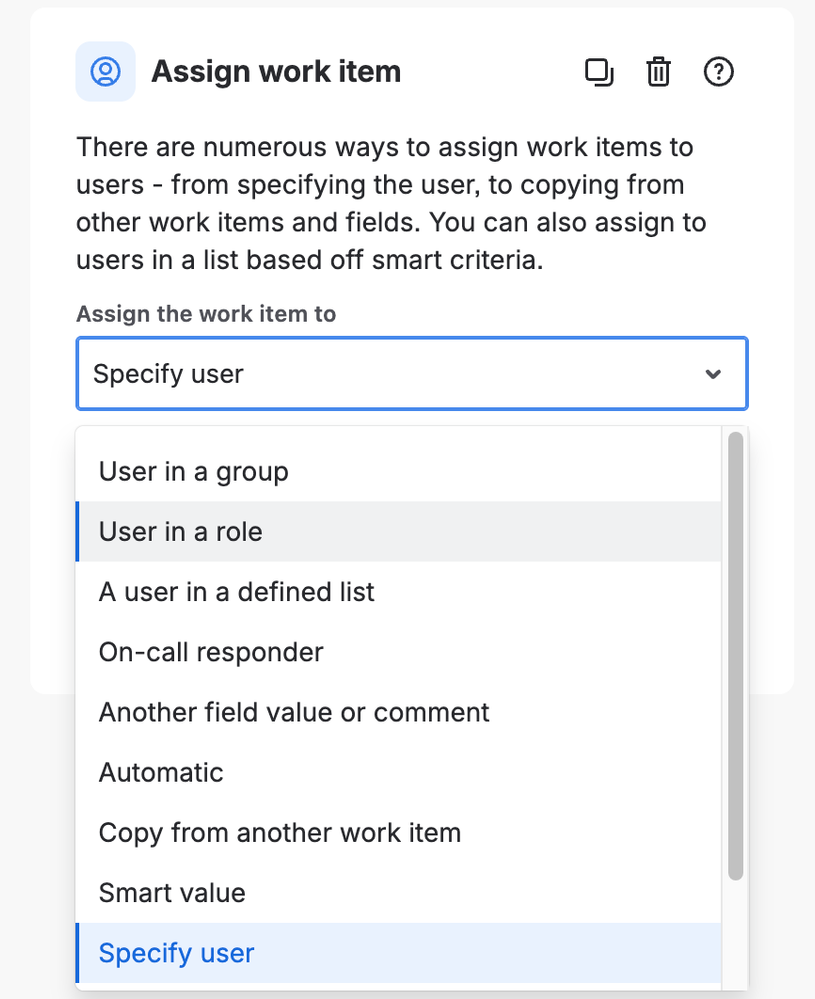Pick Copy from another work item
815x999 pixels.
[279, 833]
